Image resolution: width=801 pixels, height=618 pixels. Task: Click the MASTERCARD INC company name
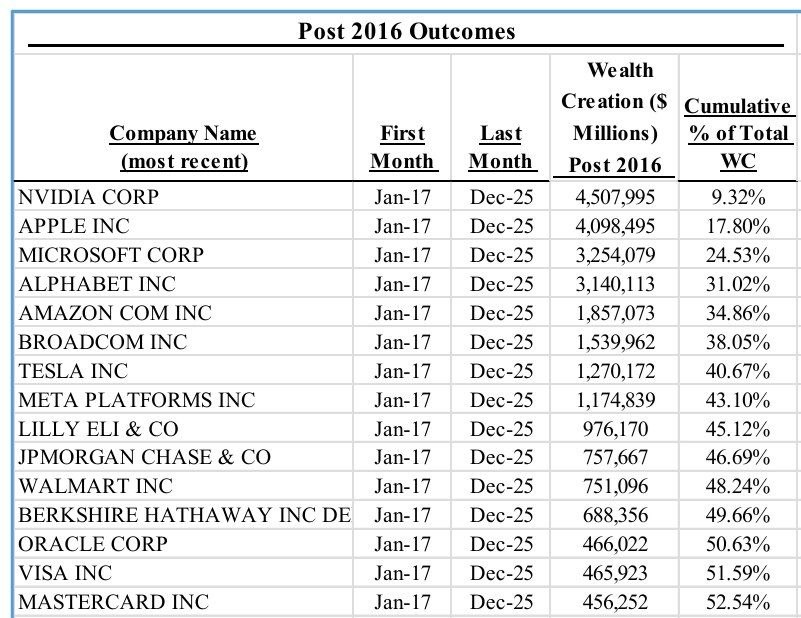pos(114,603)
